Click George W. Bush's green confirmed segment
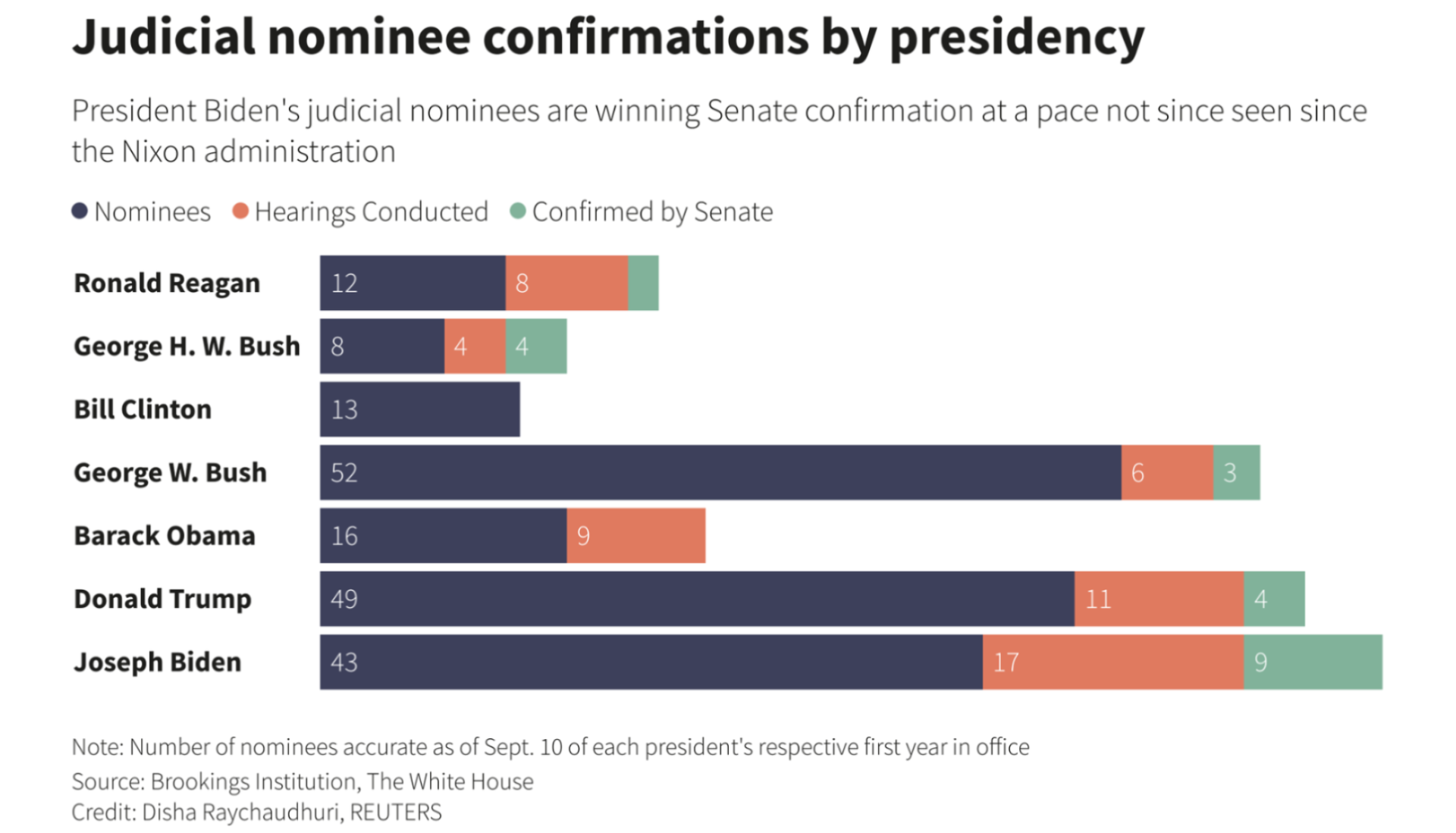The image size is (1456, 833). (1236, 472)
